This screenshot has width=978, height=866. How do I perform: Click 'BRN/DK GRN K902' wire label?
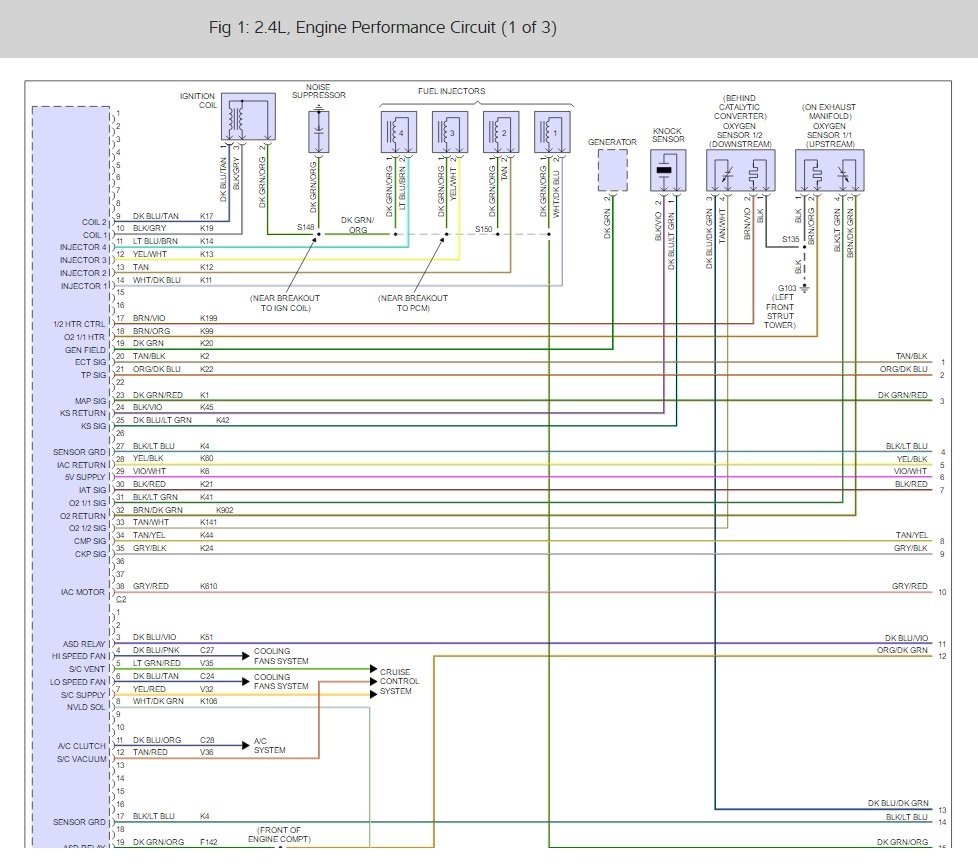tap(183, 510)
